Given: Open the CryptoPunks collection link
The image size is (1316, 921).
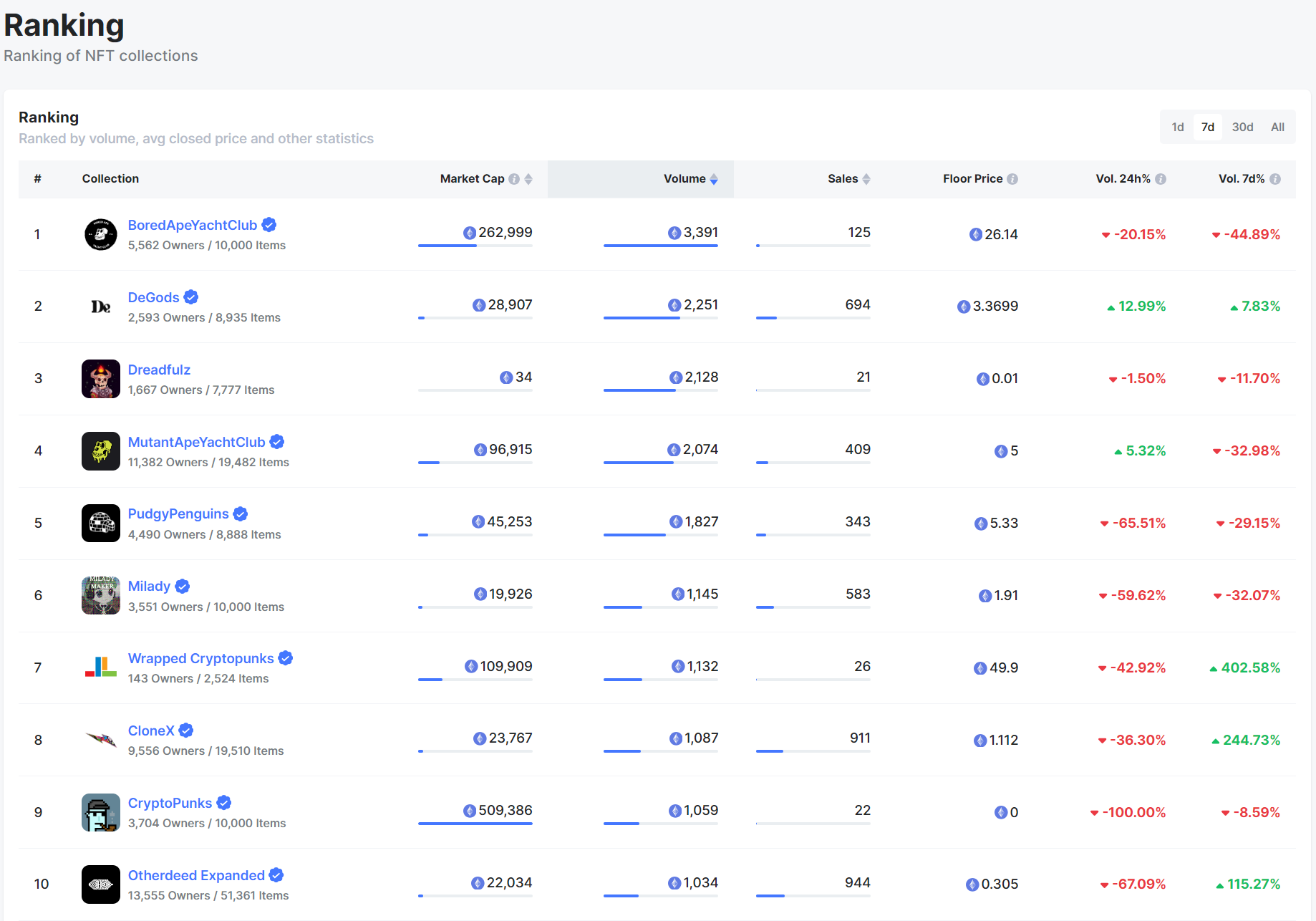Looking at the screenshot, I should [x=170, y=803].
